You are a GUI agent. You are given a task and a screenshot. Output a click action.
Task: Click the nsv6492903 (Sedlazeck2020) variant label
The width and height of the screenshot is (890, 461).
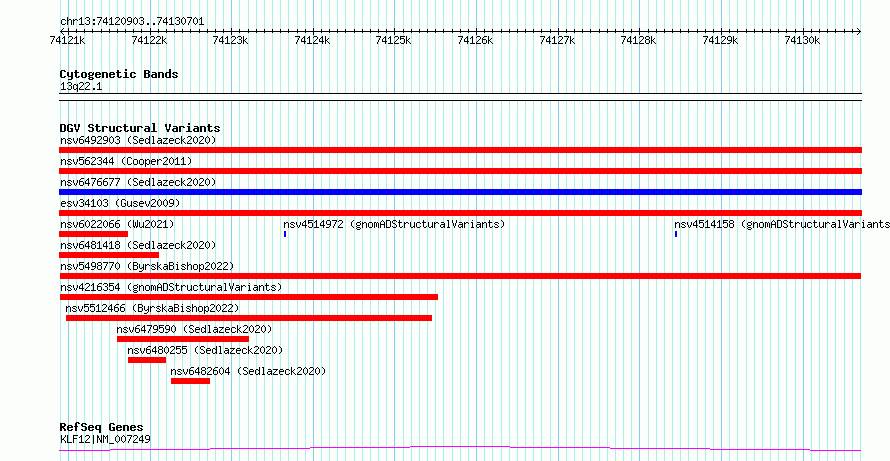[x=138, y=140]
